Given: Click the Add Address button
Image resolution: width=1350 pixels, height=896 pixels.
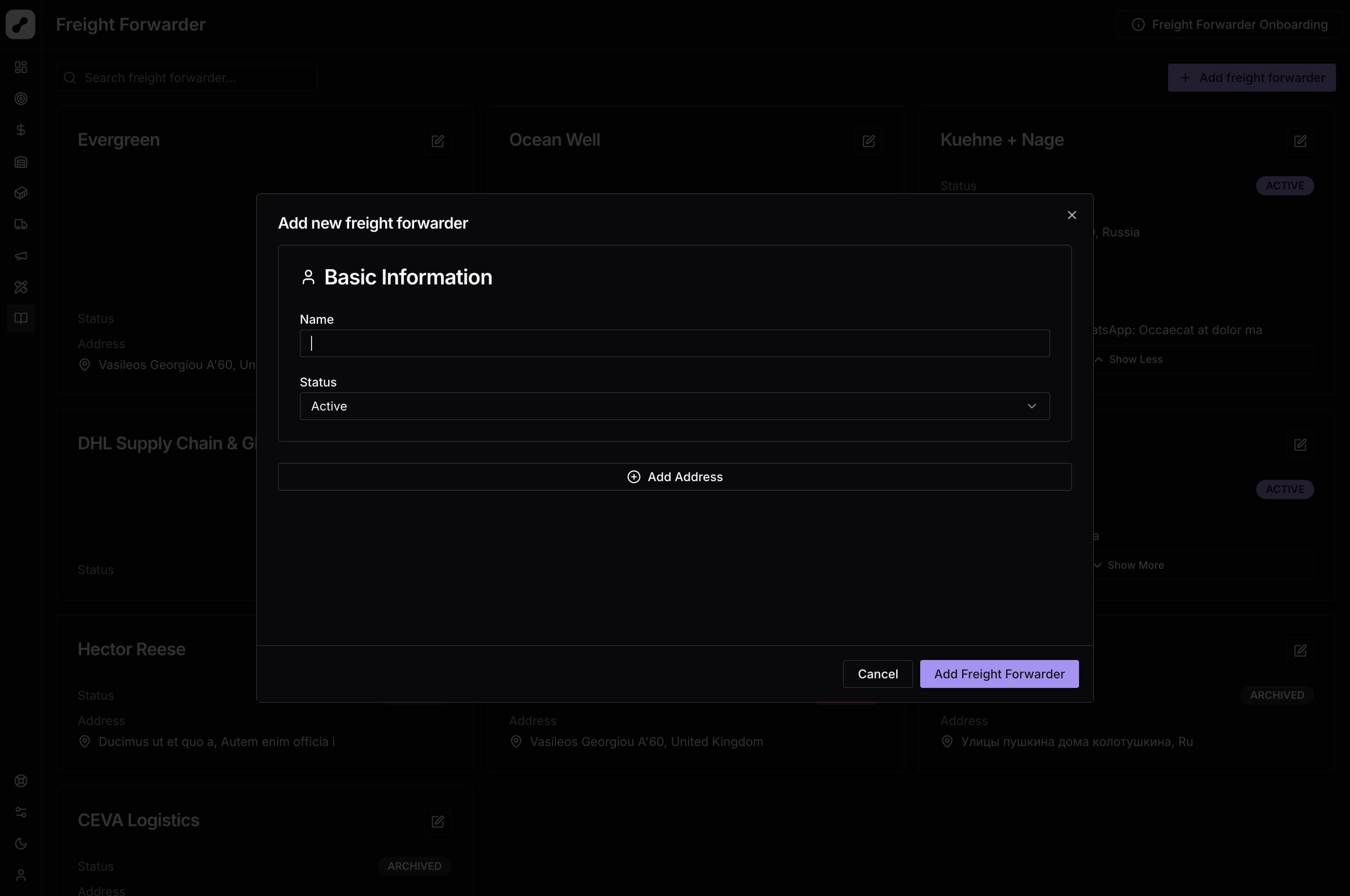Looking at the screenshot, I should (675, 476).
